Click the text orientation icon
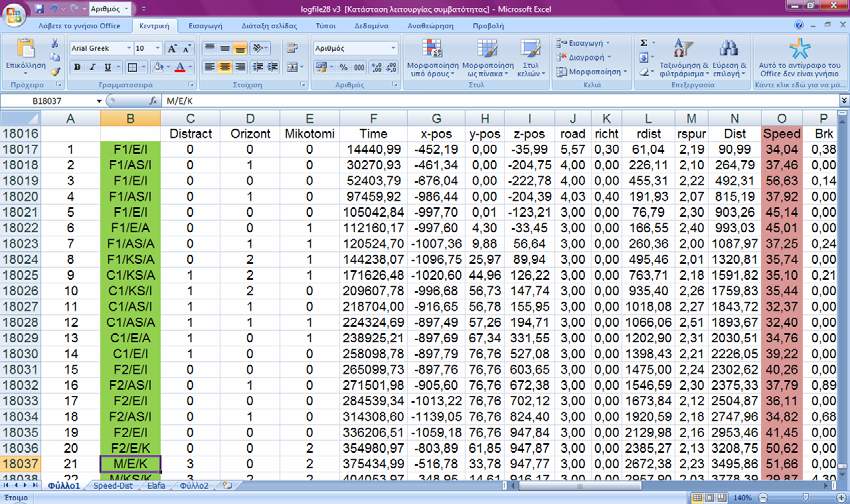850x504 pixels. point(258,49)
